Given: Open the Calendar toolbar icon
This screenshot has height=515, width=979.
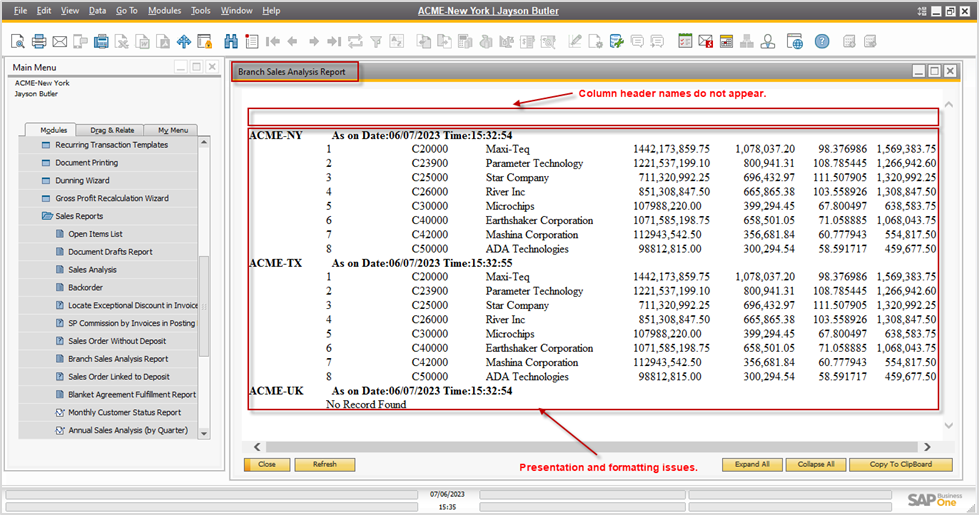Looking at the screenshot, I should 685,42.
